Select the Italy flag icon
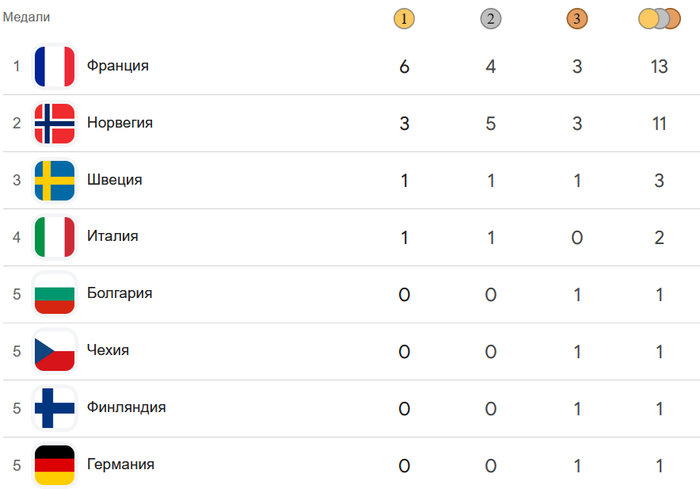 point(55,237)
